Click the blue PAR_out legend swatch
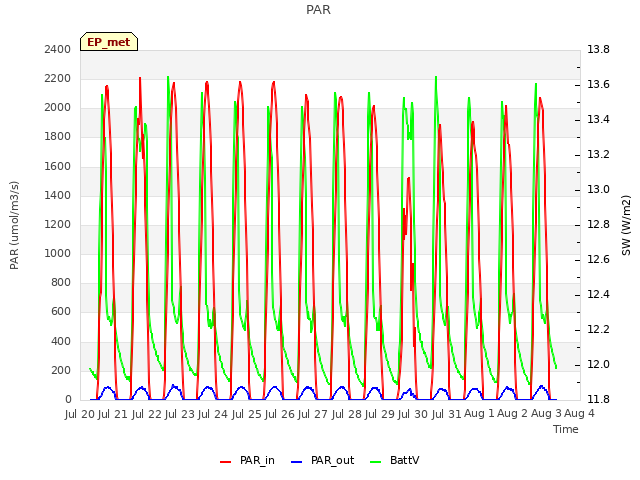This screenshot has height=480, width=640. pyautogui.click(x=297, y=462)
